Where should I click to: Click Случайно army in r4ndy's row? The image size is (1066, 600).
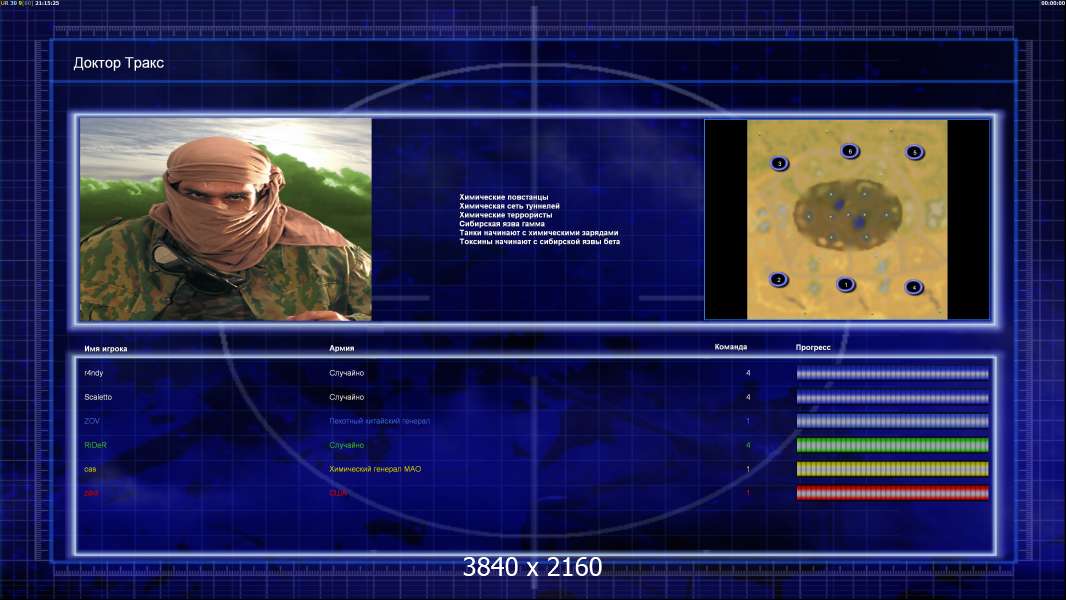347,373
